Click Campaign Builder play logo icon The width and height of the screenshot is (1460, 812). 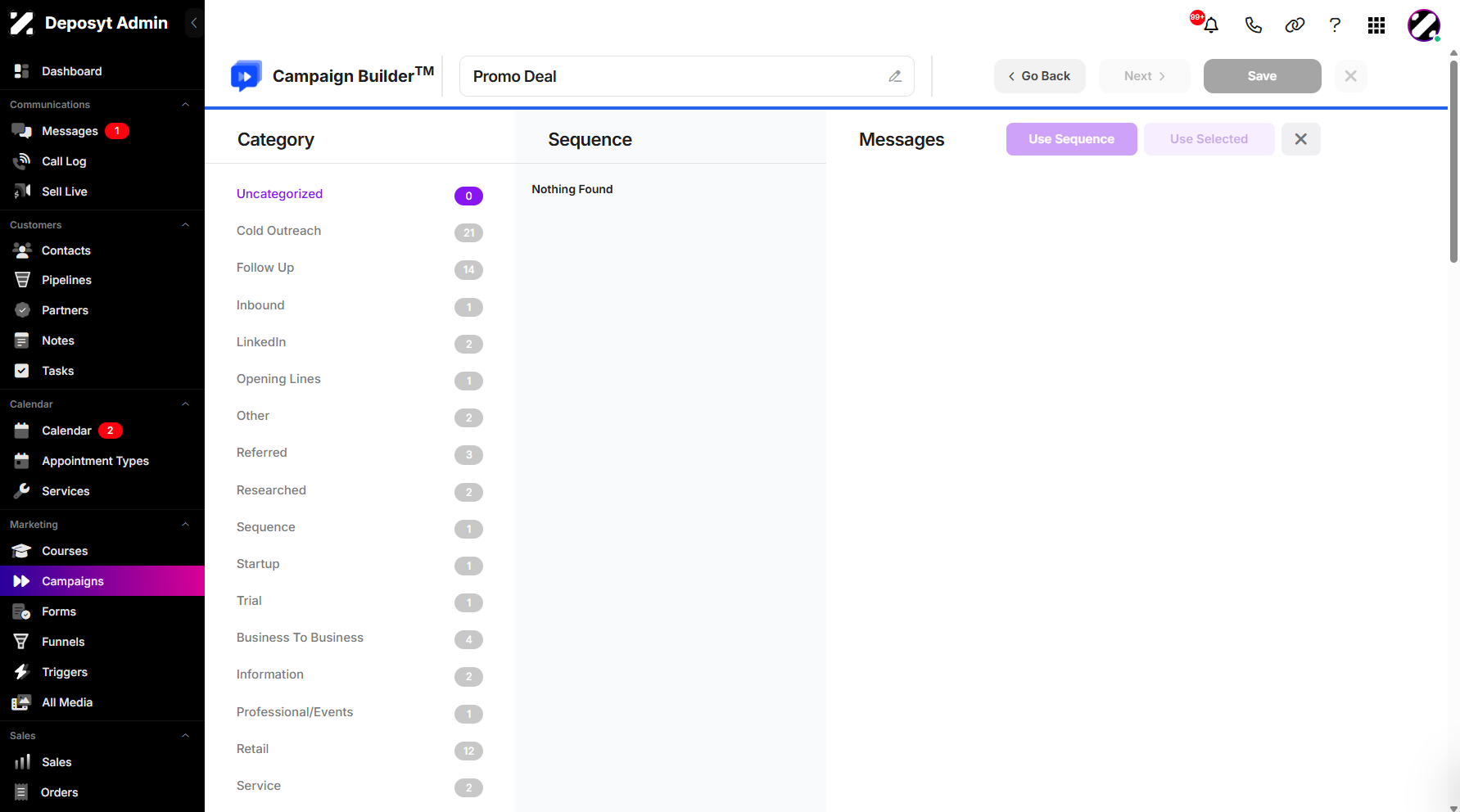pyautogui.click(x=246, y=75)
